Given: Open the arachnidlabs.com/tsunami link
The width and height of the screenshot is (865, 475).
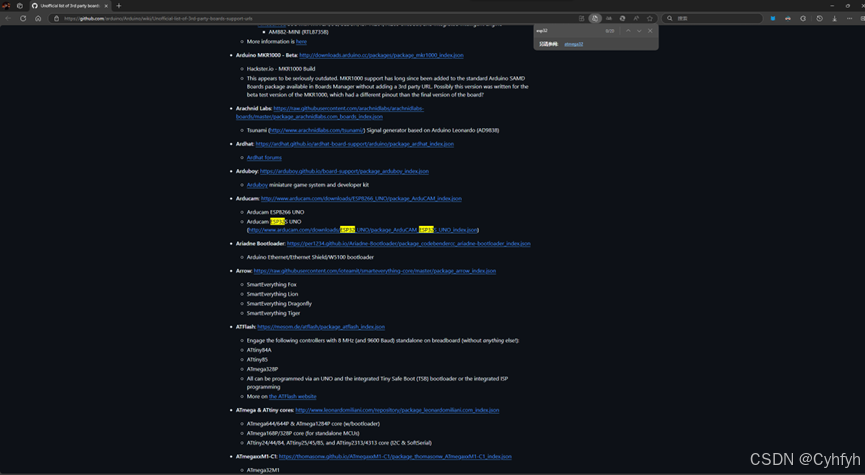Looking at the screenshot, I should click(317, 130).
